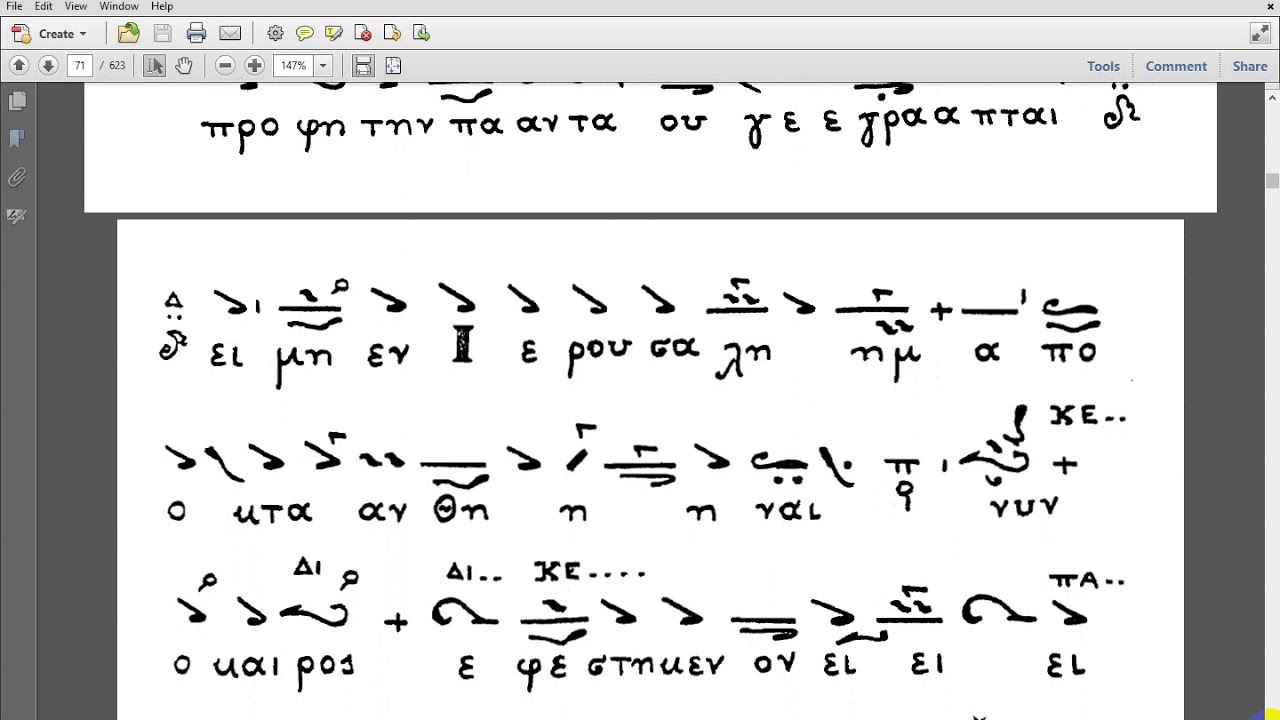Expand the Create dropdown button
Image resolution: width=1280 pixels, height=720 pixels.
coord(49,33)
